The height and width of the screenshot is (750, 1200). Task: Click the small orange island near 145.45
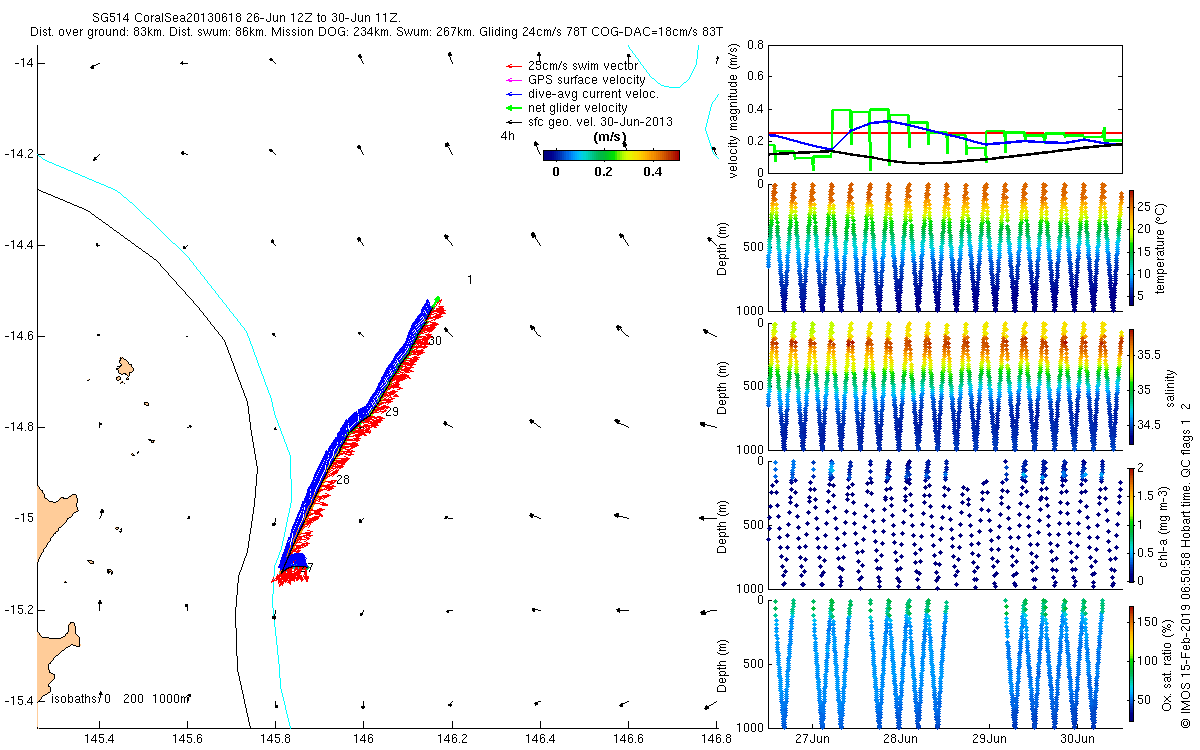[x=125, y=368]
